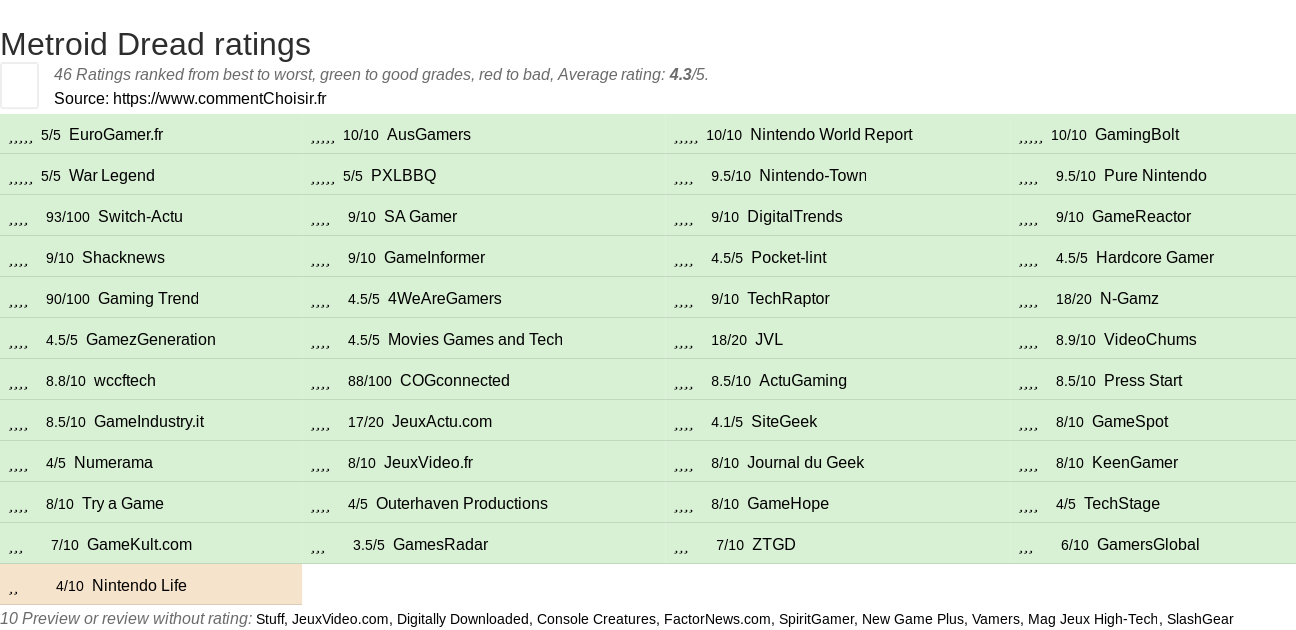
Task: Click the EuroGamer.fr star rating icons
Action: pos(21,135)
